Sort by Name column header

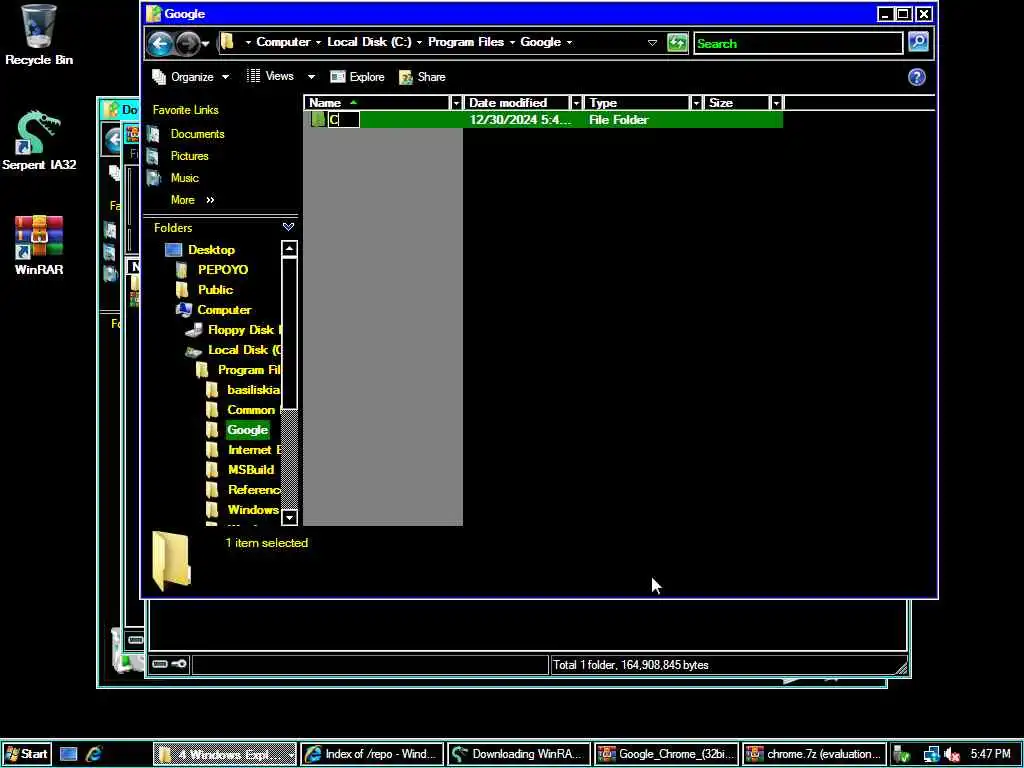pos(377,103)
